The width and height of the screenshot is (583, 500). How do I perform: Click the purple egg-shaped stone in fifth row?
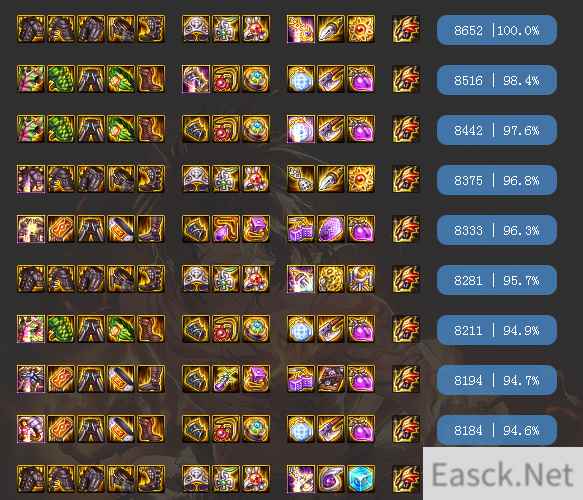(x=331, y=229)
